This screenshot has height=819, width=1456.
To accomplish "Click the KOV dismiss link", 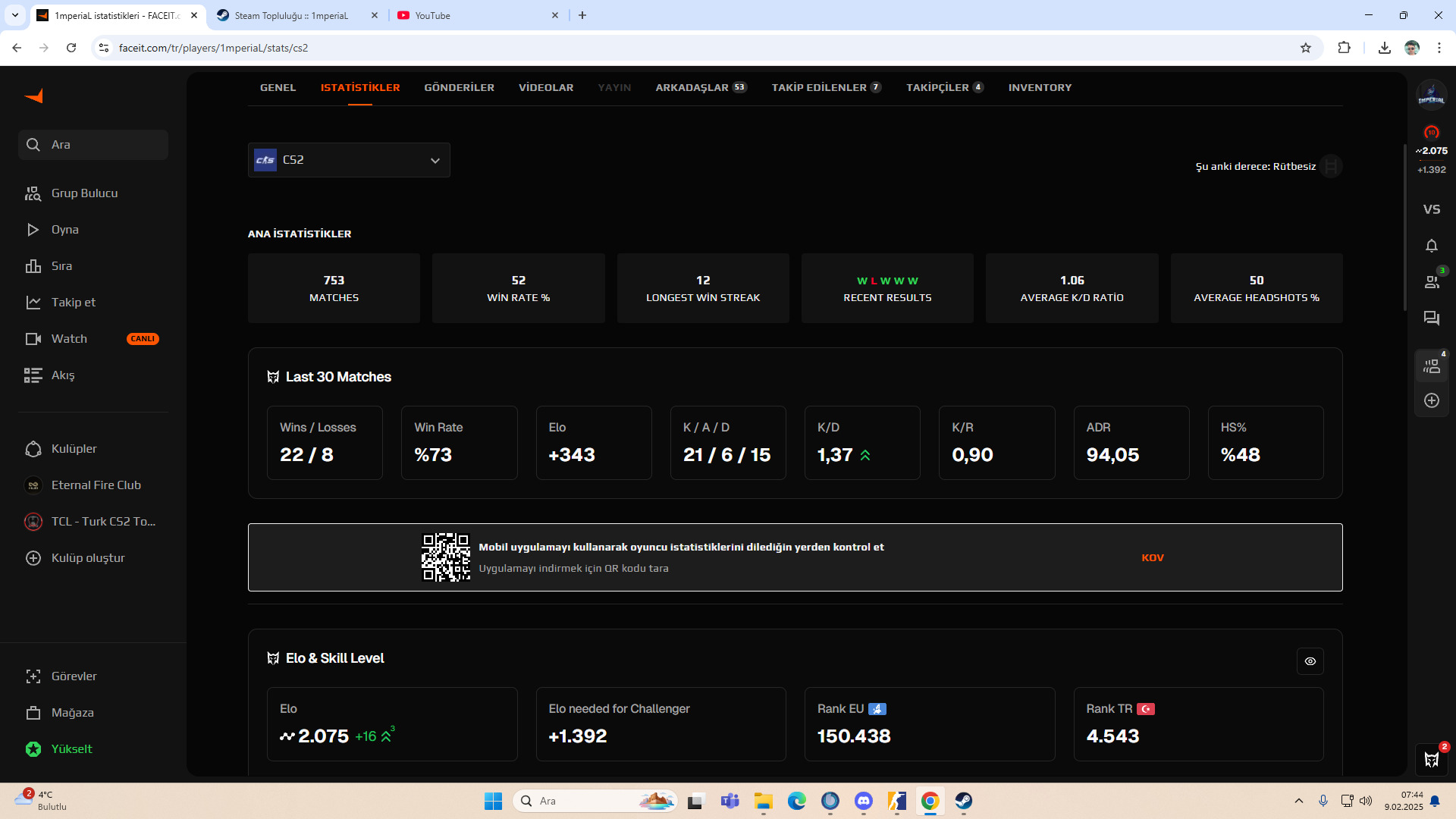I will pyautogui.click(x=1152, y=558).
